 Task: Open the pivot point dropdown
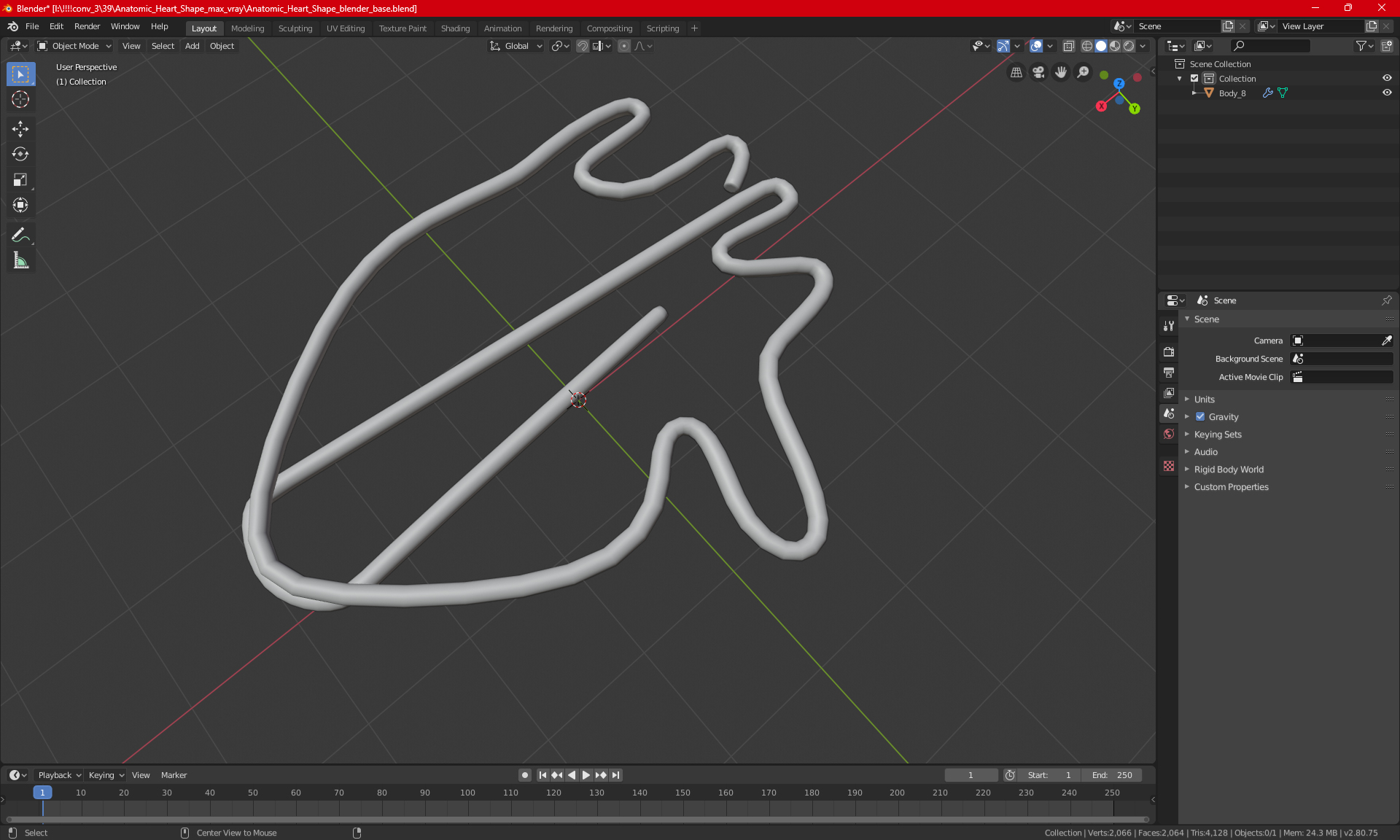[560, 46]
